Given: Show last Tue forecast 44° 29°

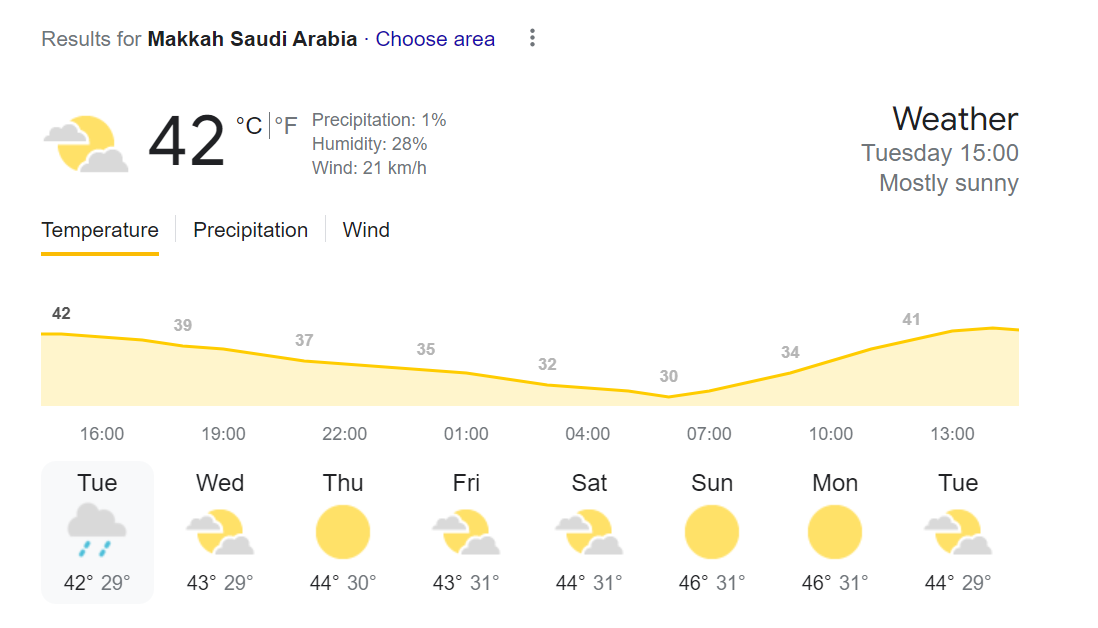Looking at the screenshot, I should point(958,532).
